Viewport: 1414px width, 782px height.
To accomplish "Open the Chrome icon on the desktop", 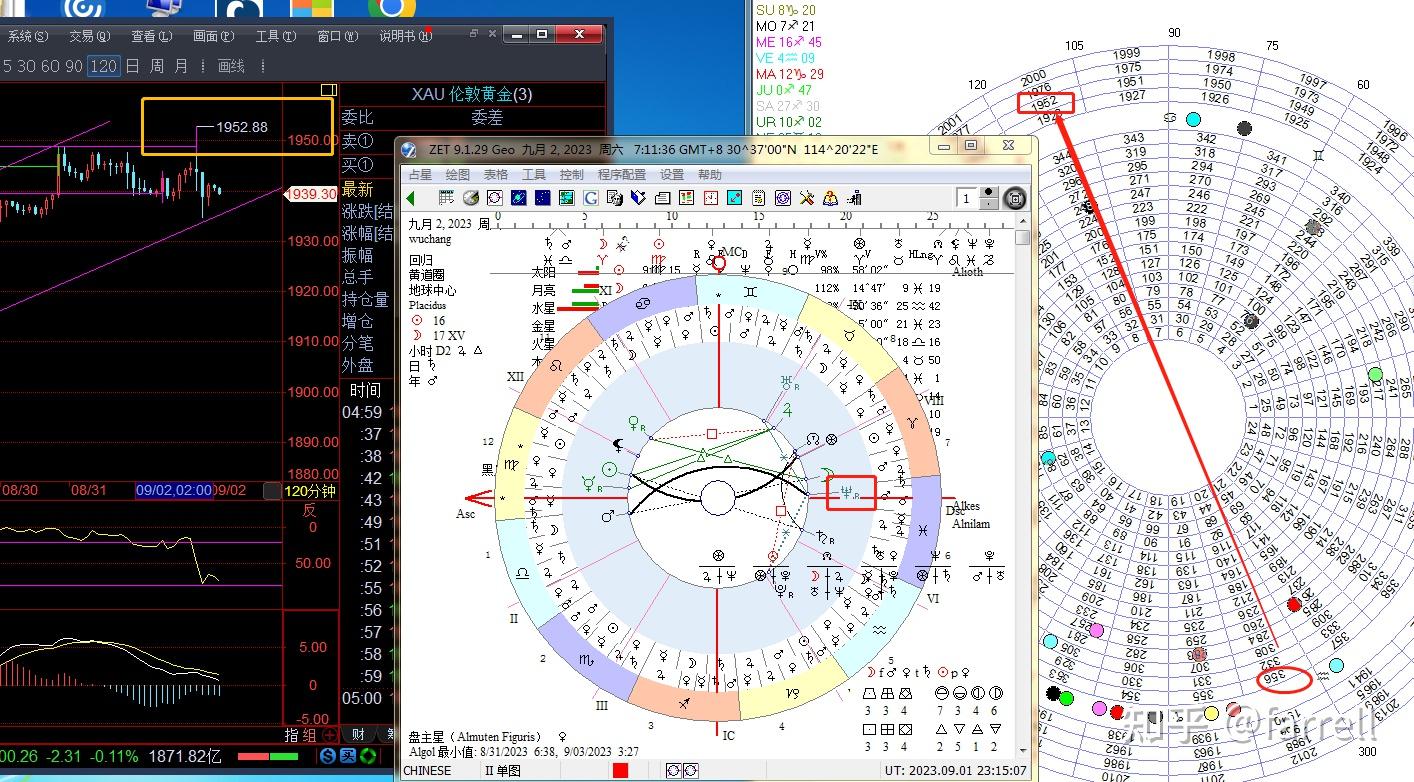I will click(x=391, y=8).
